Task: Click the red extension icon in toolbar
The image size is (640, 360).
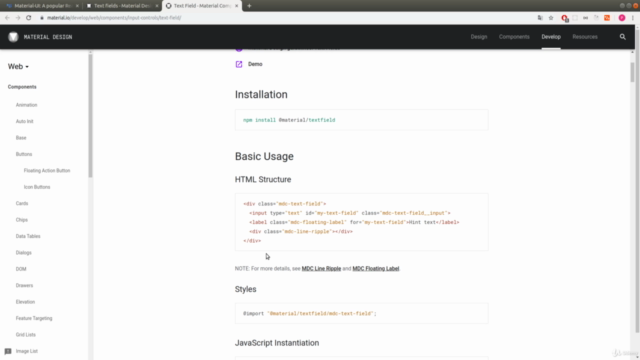Action: tap(564, 18)
